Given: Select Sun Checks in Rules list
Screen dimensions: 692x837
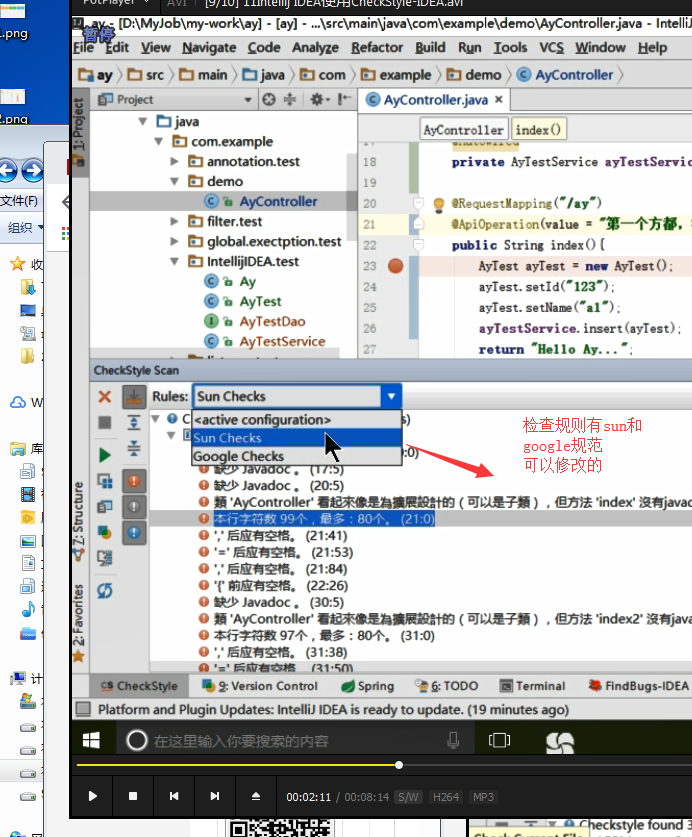Looking at the screenshot, I should [x=296, y=438].
